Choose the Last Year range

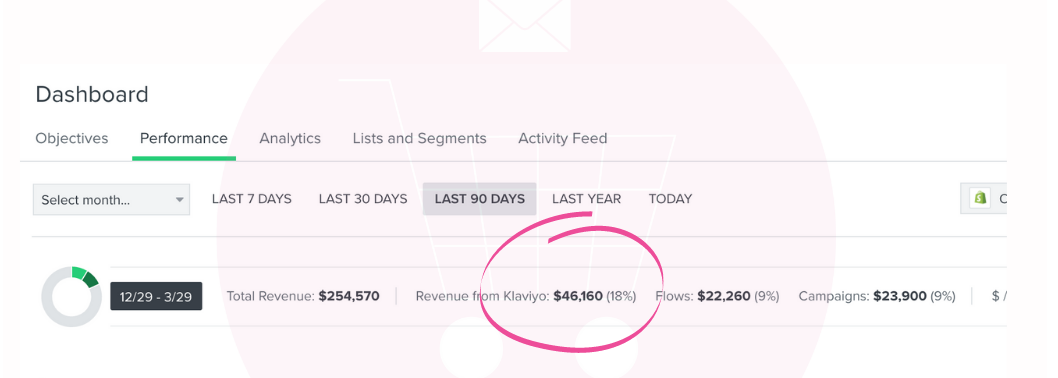click(586, 199)
